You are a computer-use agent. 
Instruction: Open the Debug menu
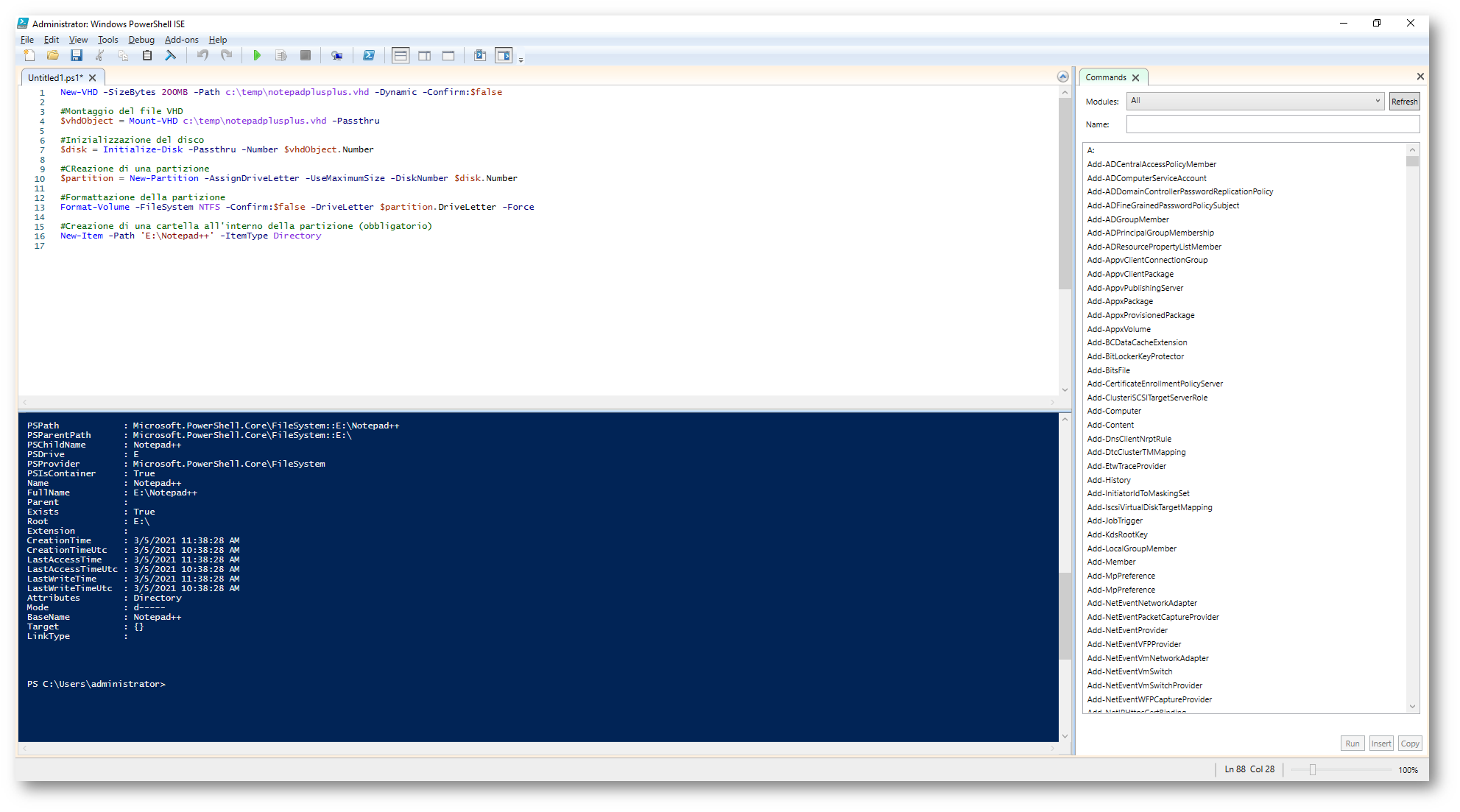click(141, 40)
